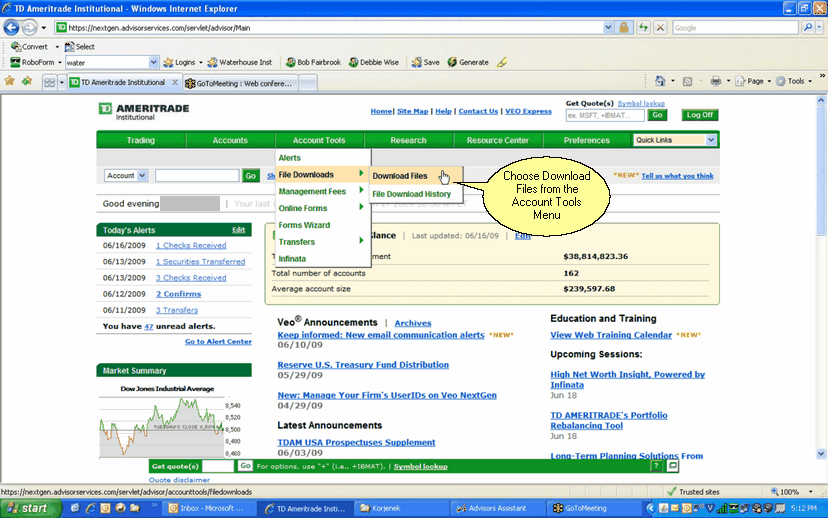Open the address bar dropdown arrow
The image size is (828, 518).
[x=608, y=27]
